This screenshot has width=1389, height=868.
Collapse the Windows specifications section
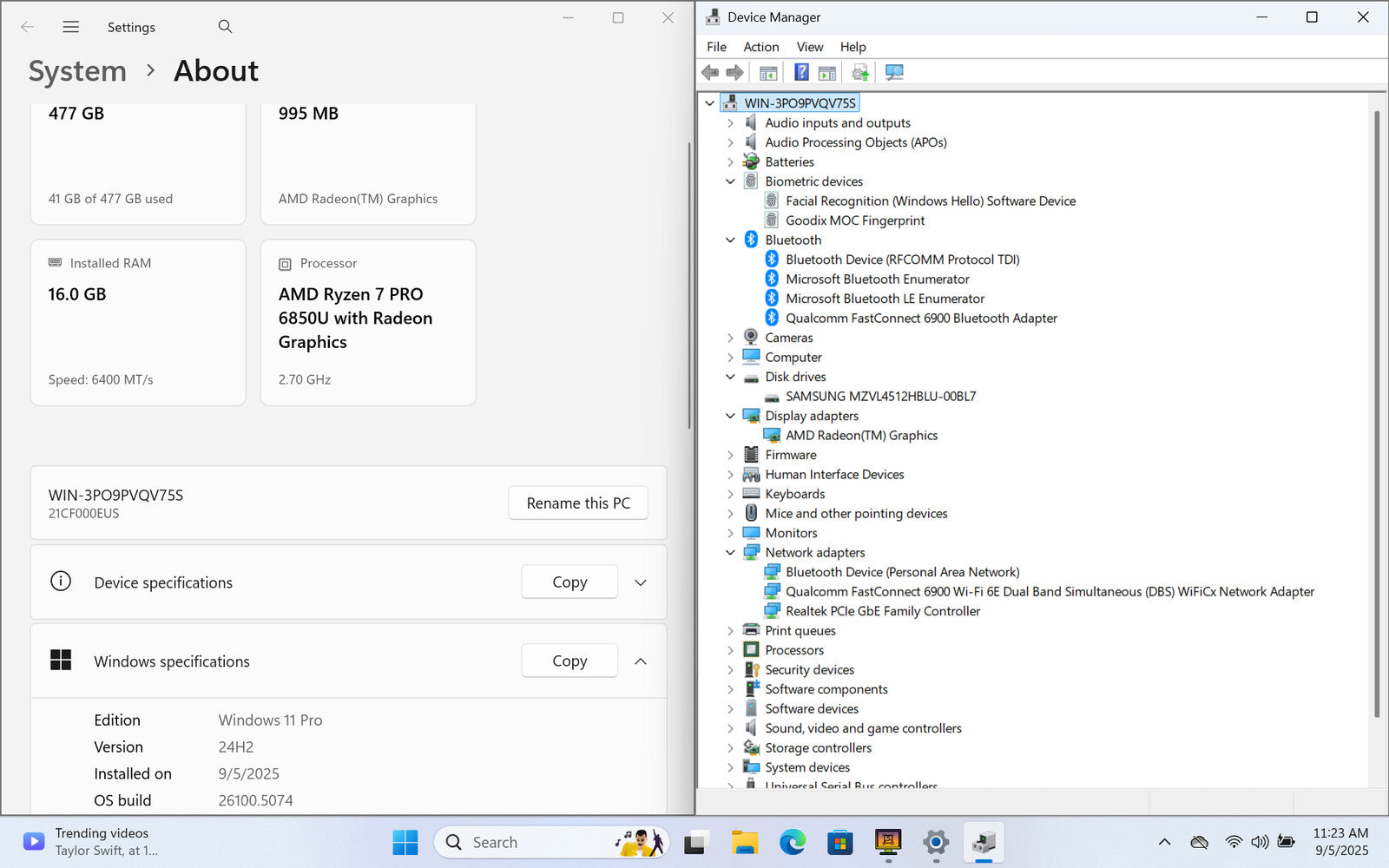click(641, 661)
